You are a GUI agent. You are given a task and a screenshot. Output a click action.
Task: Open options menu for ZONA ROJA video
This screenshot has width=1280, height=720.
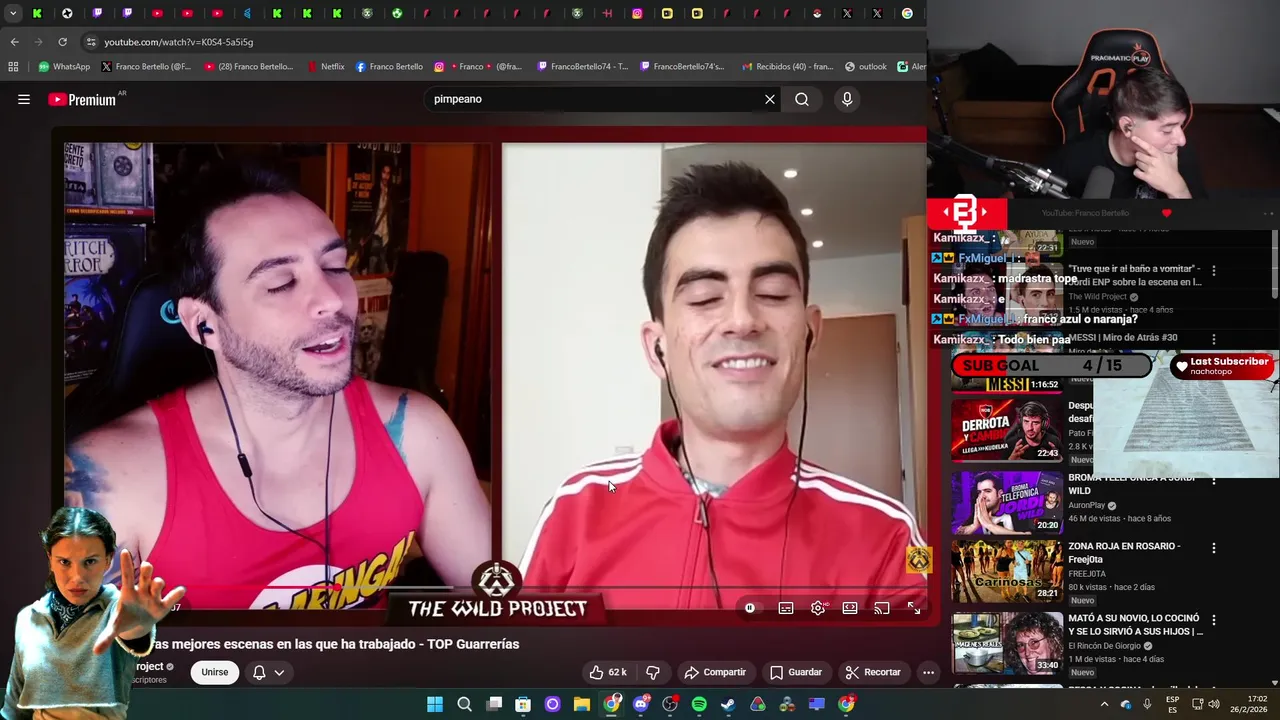pyautogui.click(x=1213, y=548)
